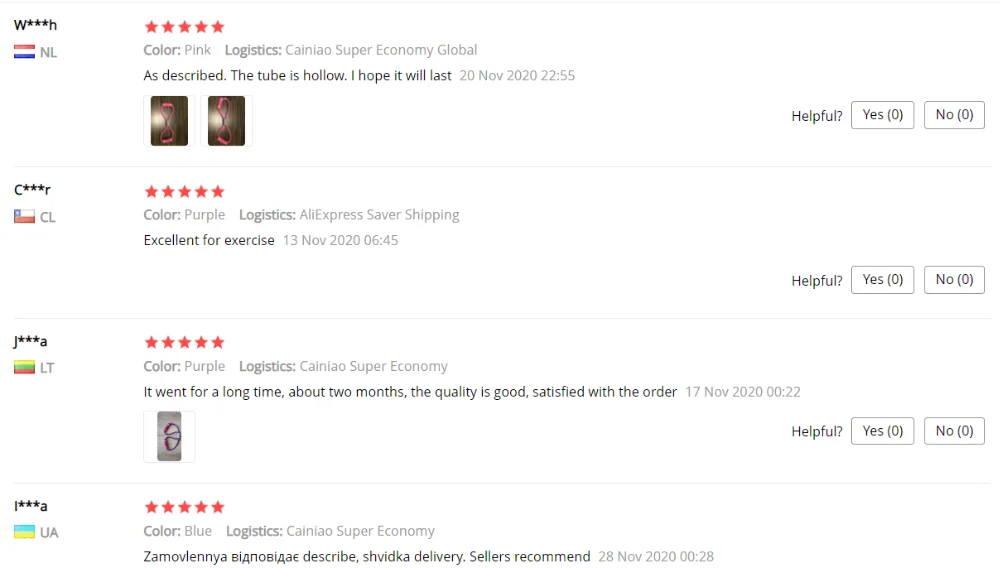Click Yes (0) on J***a's review
This screenshot has width=1000, height=568.
[x=883, y=431]
